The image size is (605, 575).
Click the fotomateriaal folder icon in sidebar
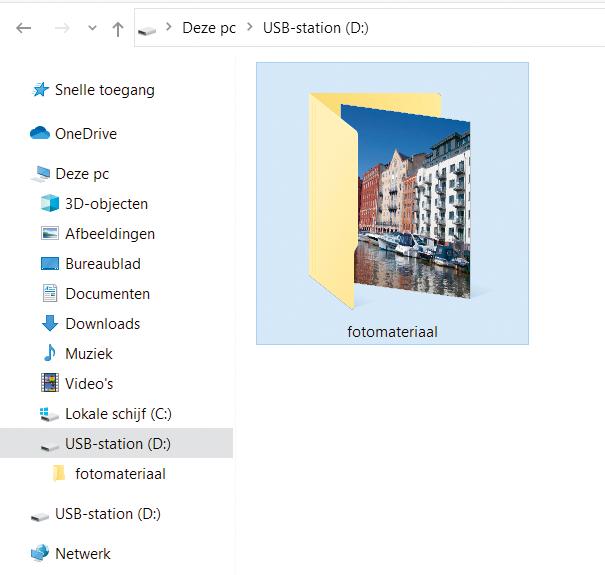[x=59, y=473]
